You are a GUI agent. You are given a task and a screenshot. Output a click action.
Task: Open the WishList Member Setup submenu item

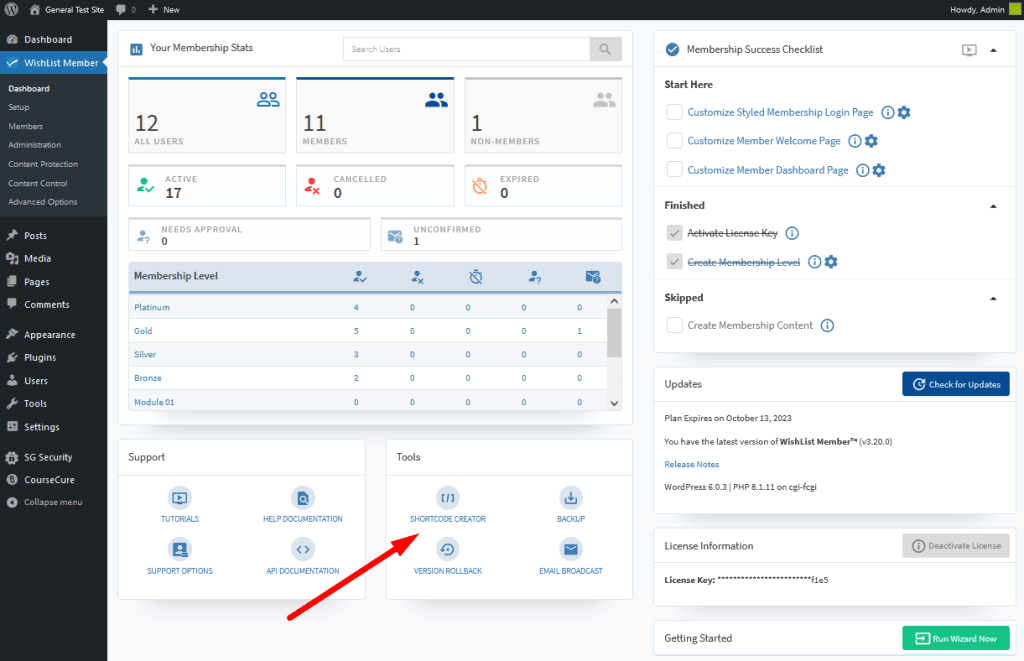click(x=19, y=107)
